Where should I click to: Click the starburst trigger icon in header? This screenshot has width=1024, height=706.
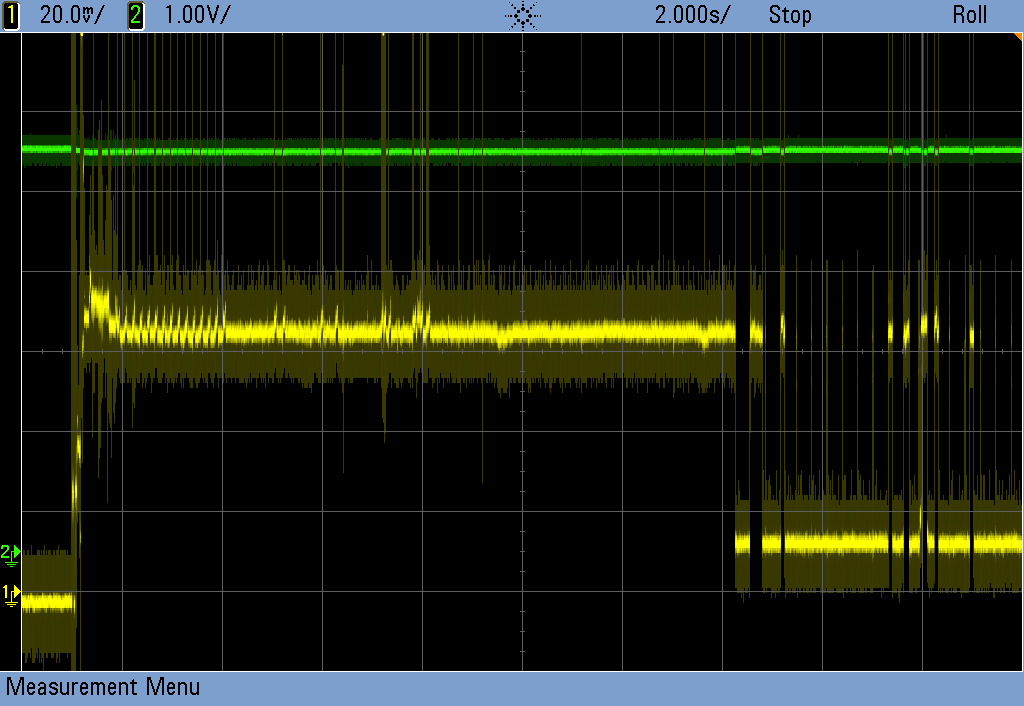pos(523,16)
